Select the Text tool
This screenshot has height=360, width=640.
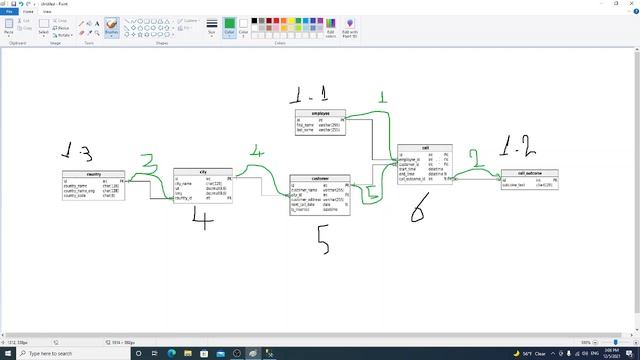coord(97,24)
